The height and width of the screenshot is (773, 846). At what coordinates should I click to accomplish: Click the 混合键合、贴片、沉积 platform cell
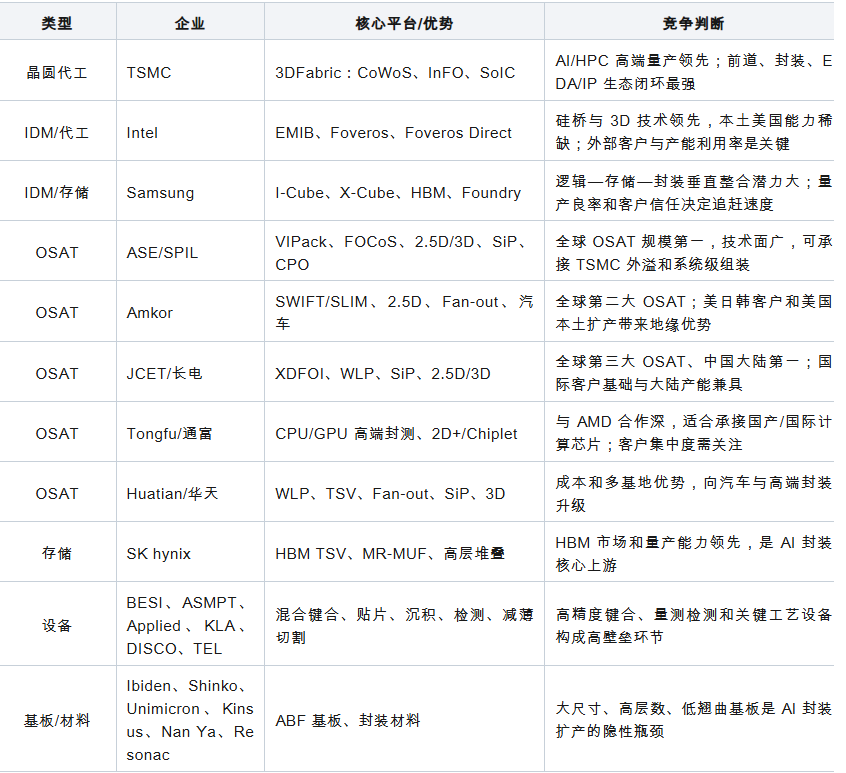(x=404, y=624)
